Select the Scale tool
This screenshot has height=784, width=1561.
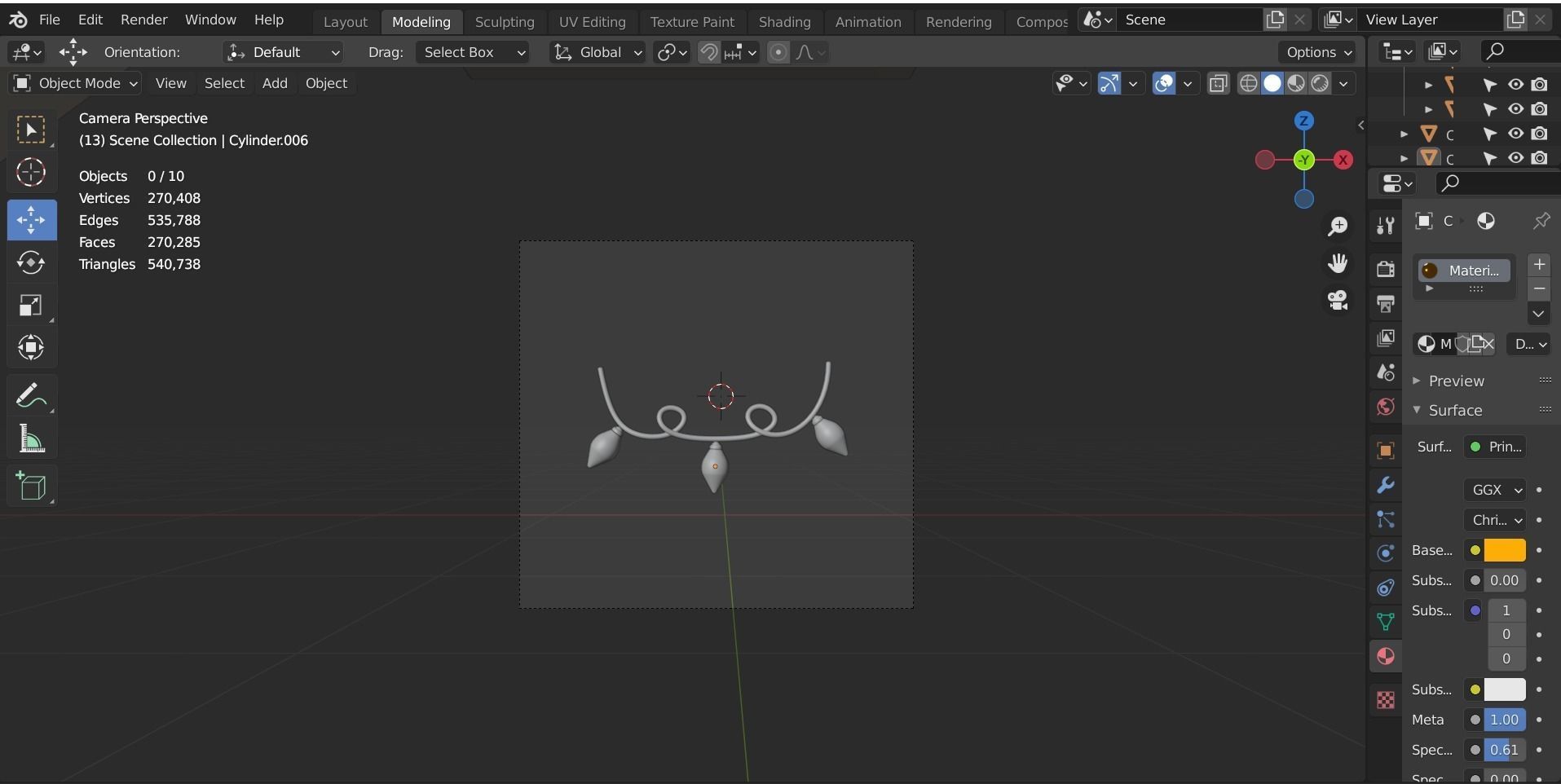point(32,306)
